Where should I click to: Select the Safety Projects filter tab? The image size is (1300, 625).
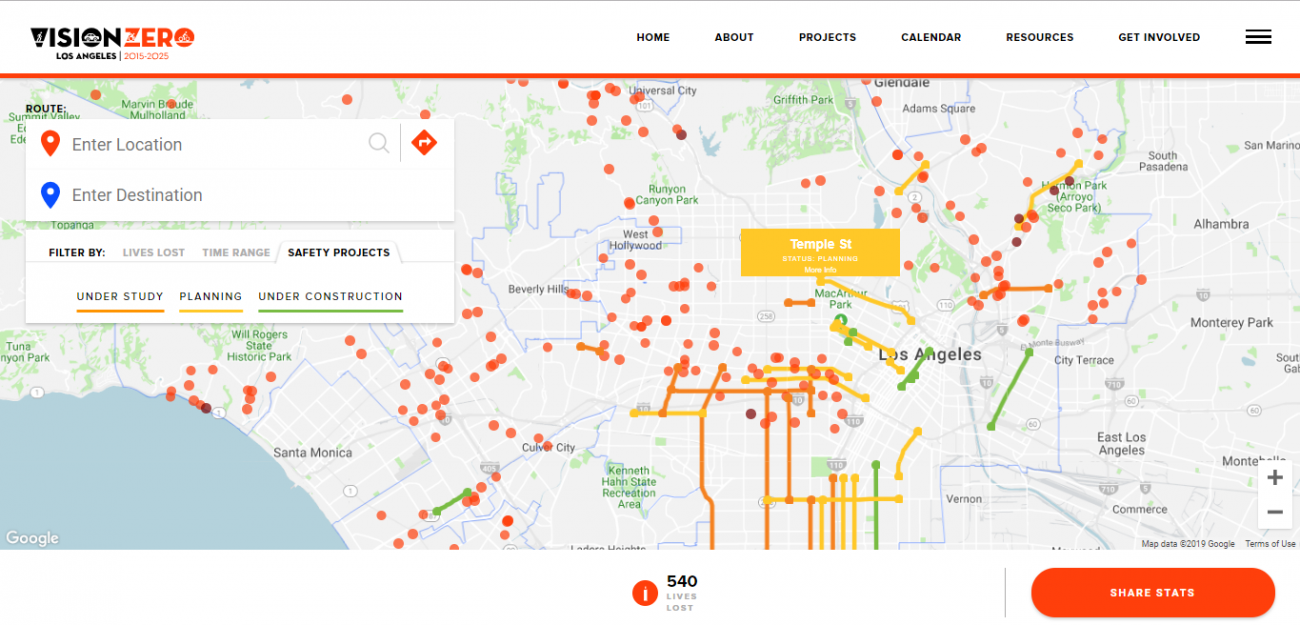[339, 253]
